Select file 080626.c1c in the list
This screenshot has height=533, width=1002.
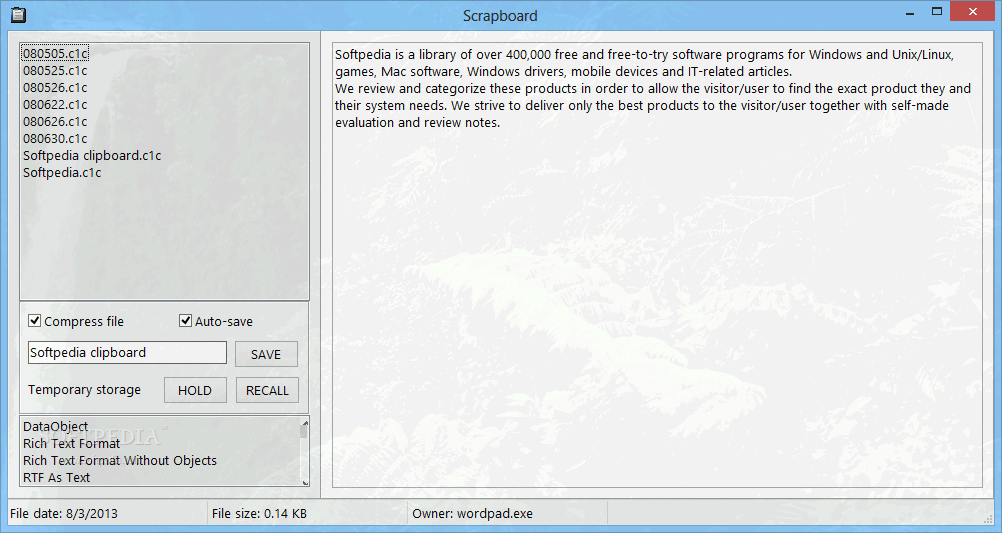[x=55, y=121]
